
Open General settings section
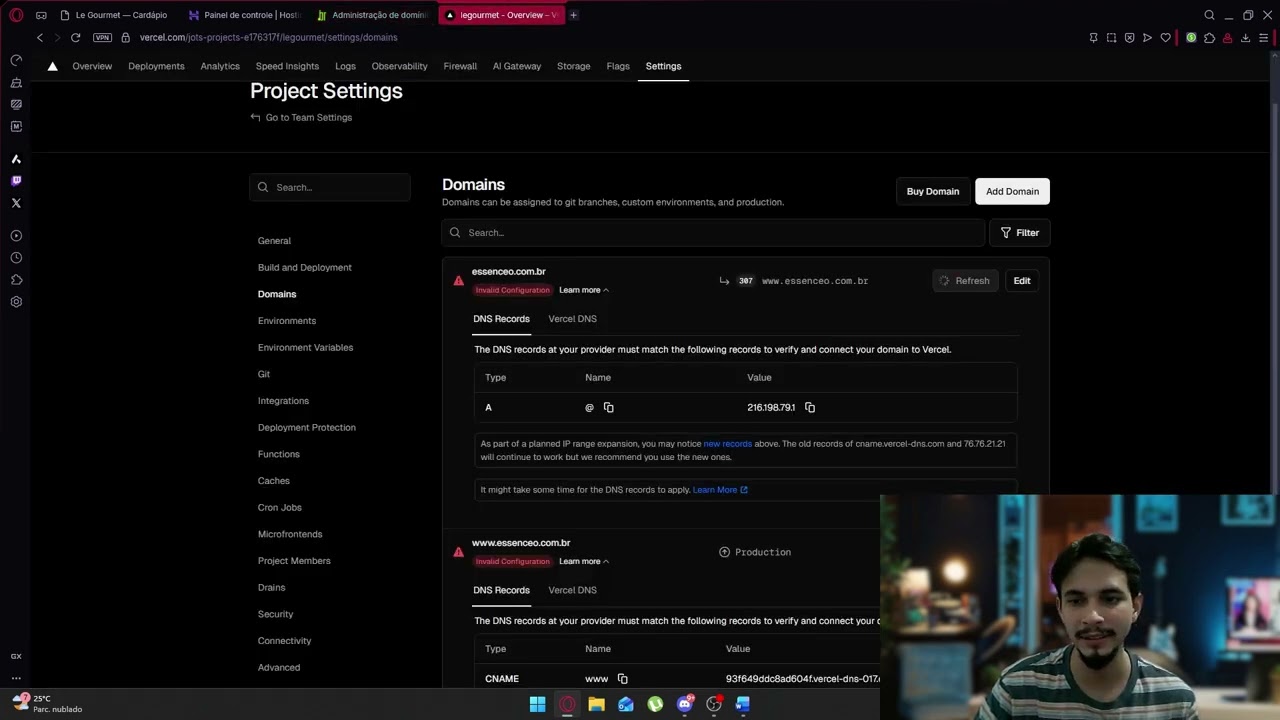pyautogui.click(x=274, y=241)
